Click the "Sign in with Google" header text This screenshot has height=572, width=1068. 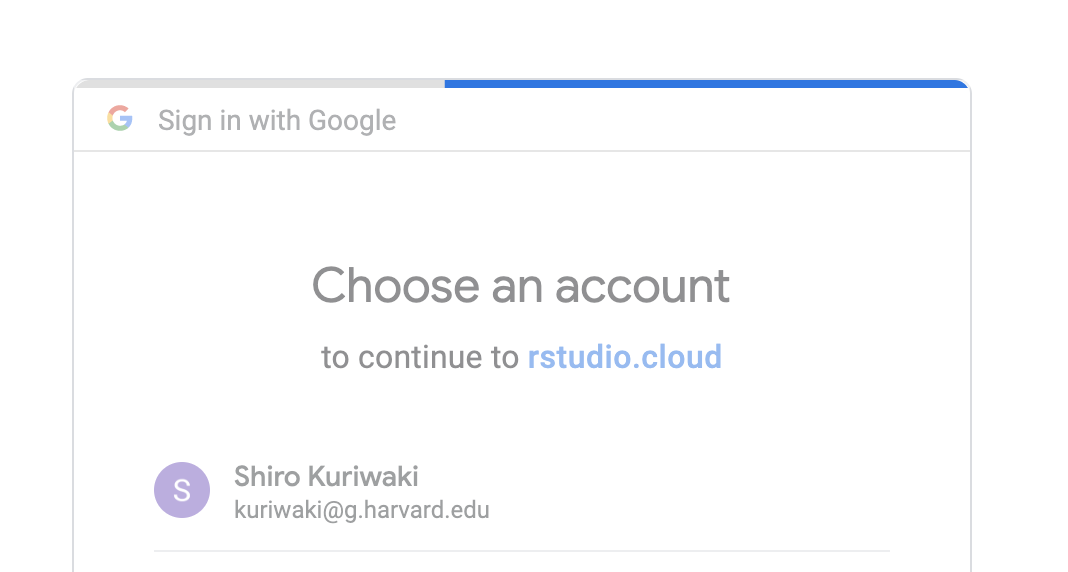tap(277, 121)
